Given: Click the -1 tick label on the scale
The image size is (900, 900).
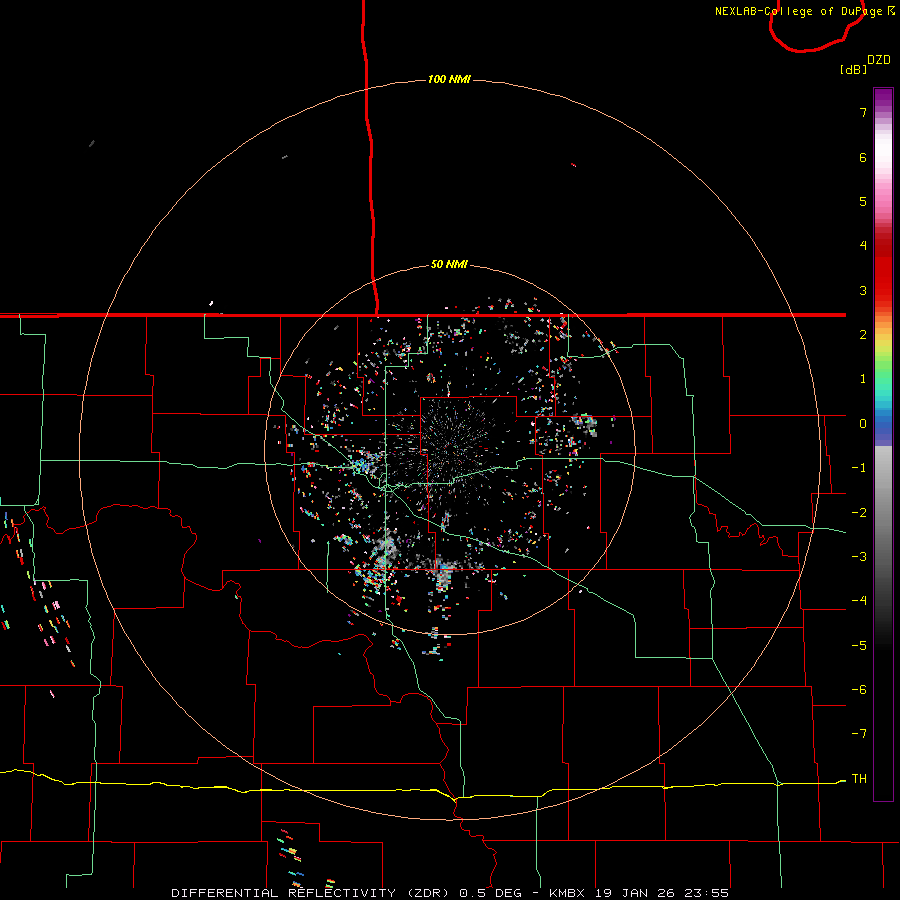Looking at the screenshot, I should 859,468.
